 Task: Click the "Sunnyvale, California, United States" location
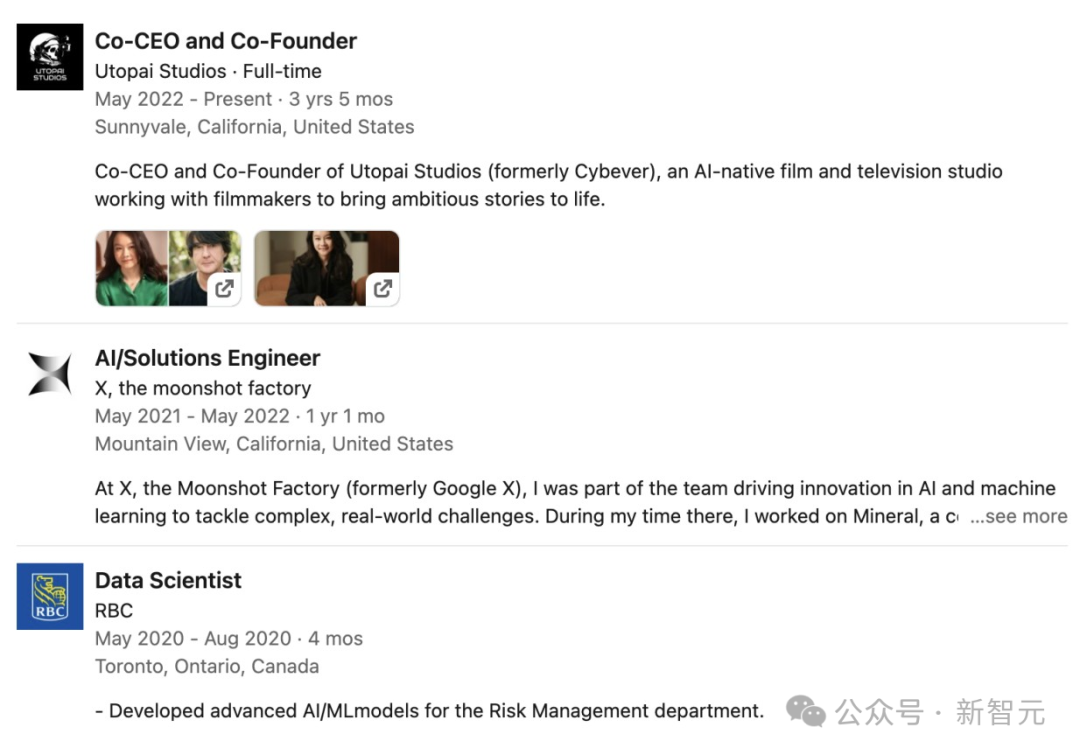point(254,127)
